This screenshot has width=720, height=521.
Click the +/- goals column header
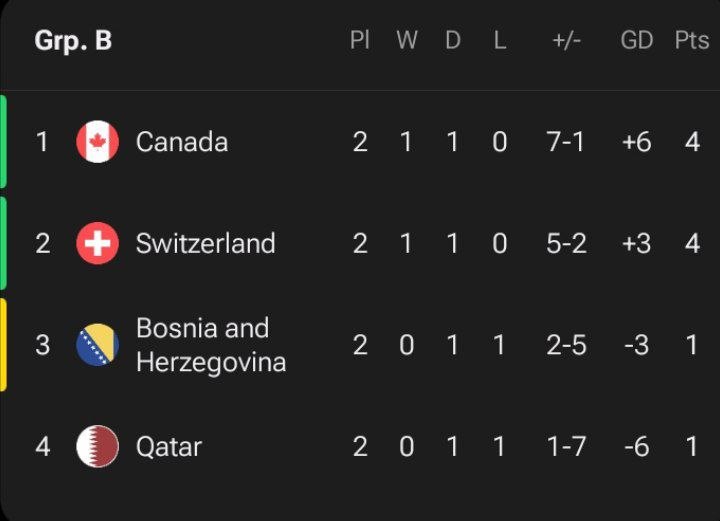pyautogui.click(x=567, y=40)
